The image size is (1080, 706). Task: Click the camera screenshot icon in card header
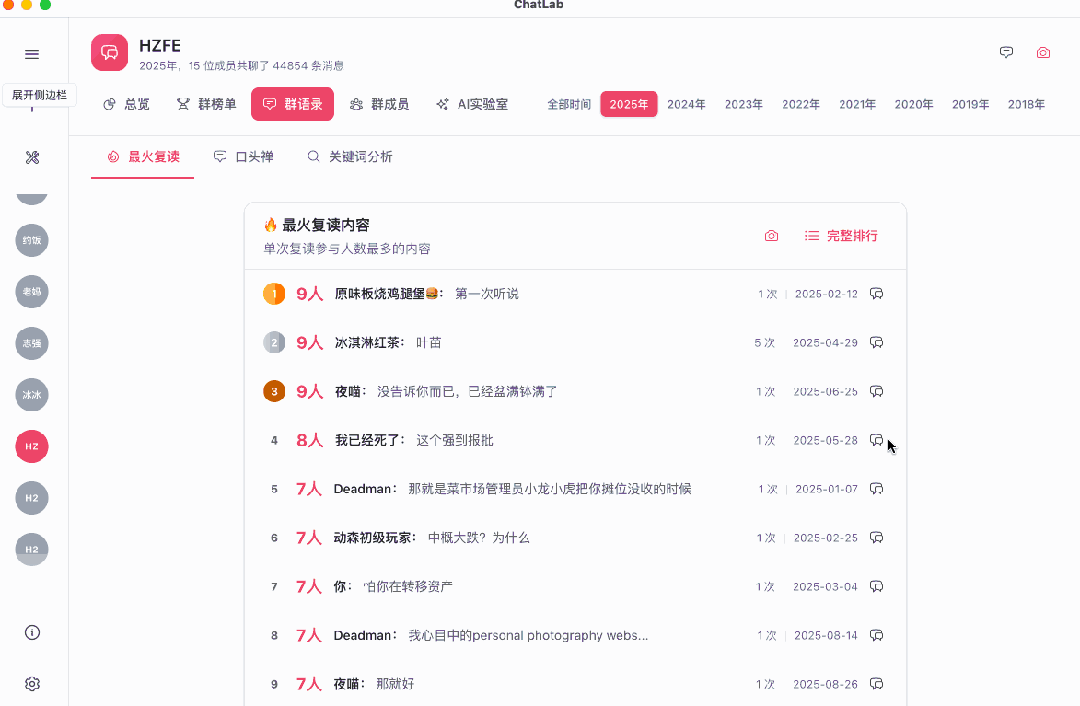pyautogui.click(x=771, y=235)
